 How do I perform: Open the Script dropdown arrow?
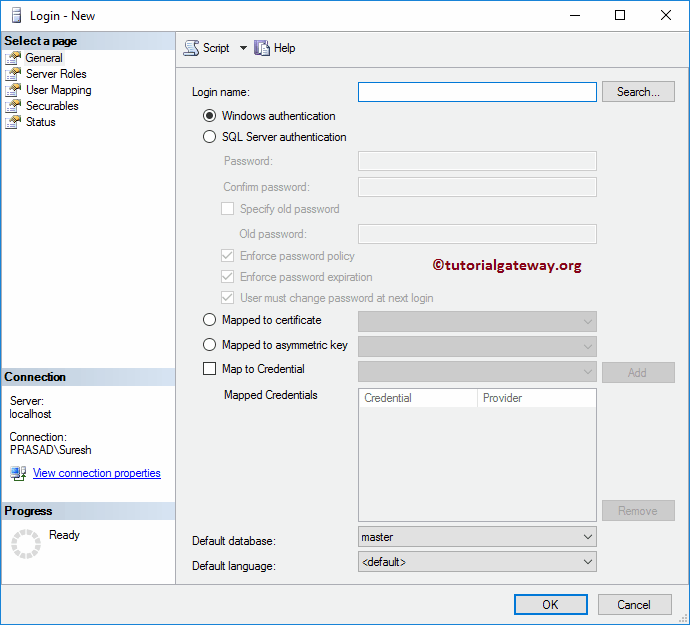click(x=243, y=48)
